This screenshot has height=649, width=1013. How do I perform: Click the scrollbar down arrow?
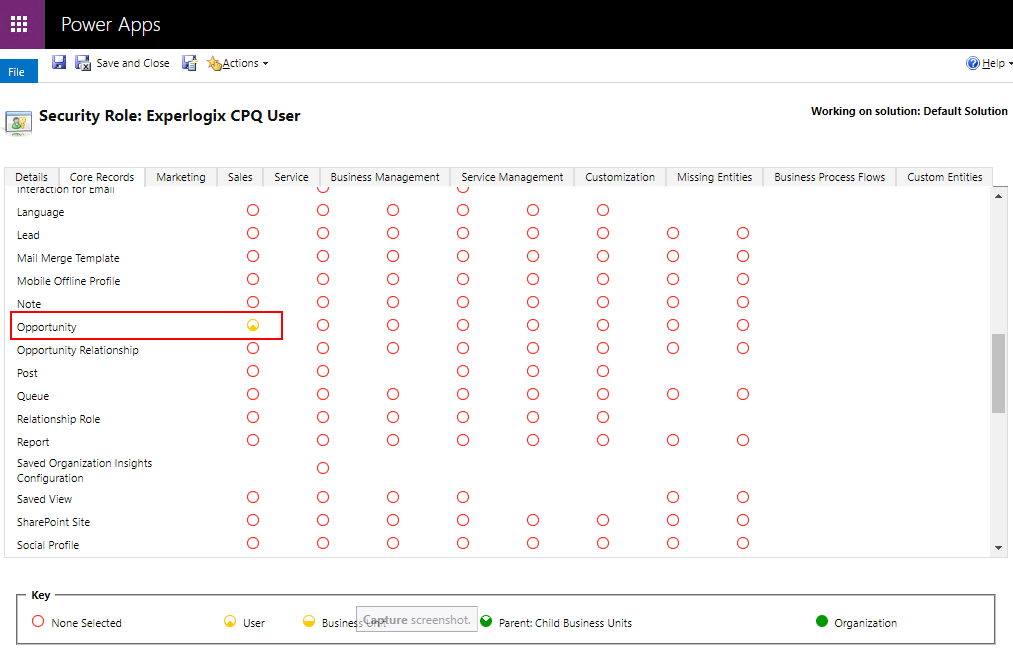point(999,548)
